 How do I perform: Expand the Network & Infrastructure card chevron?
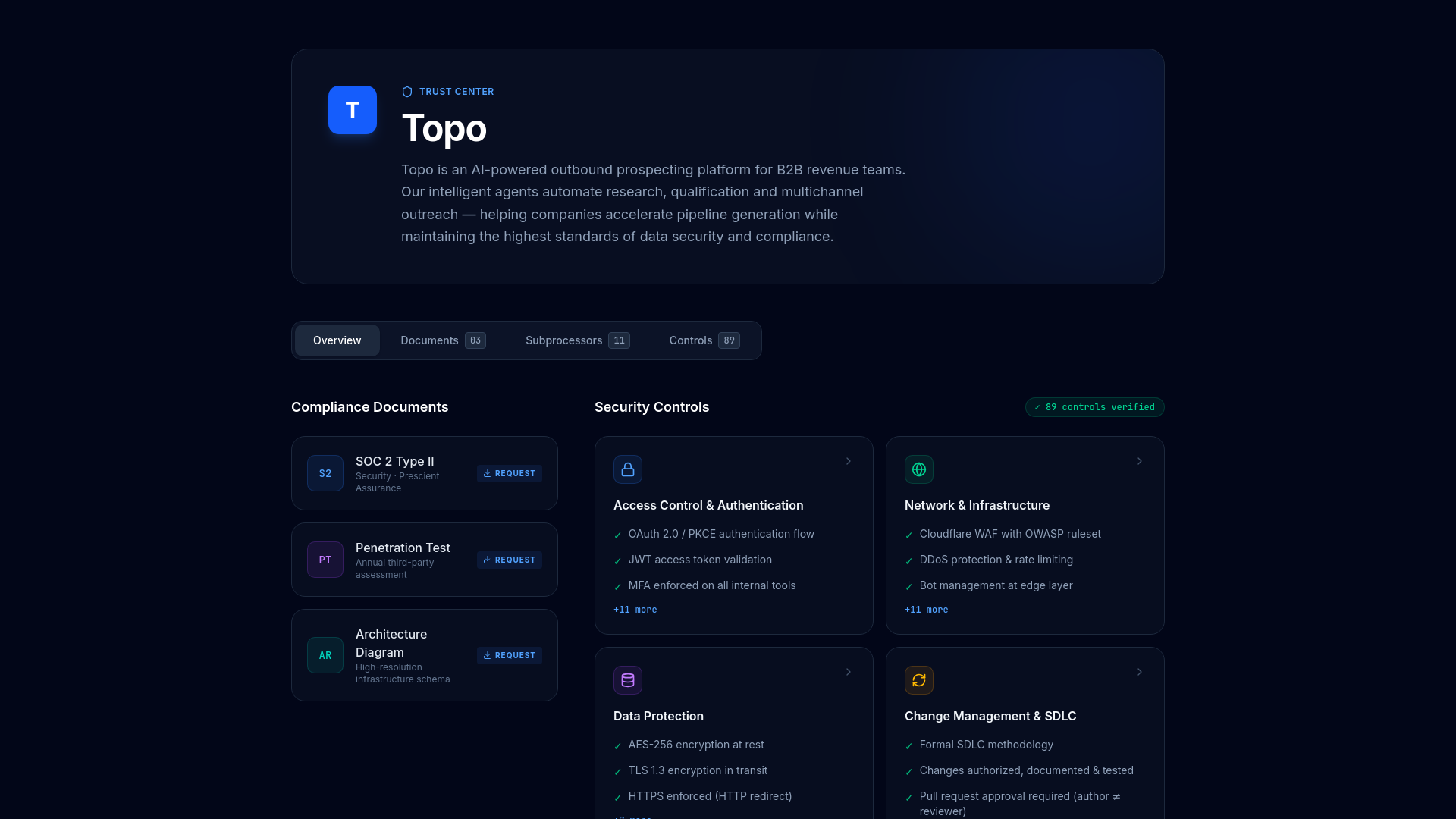[1140, 461]
